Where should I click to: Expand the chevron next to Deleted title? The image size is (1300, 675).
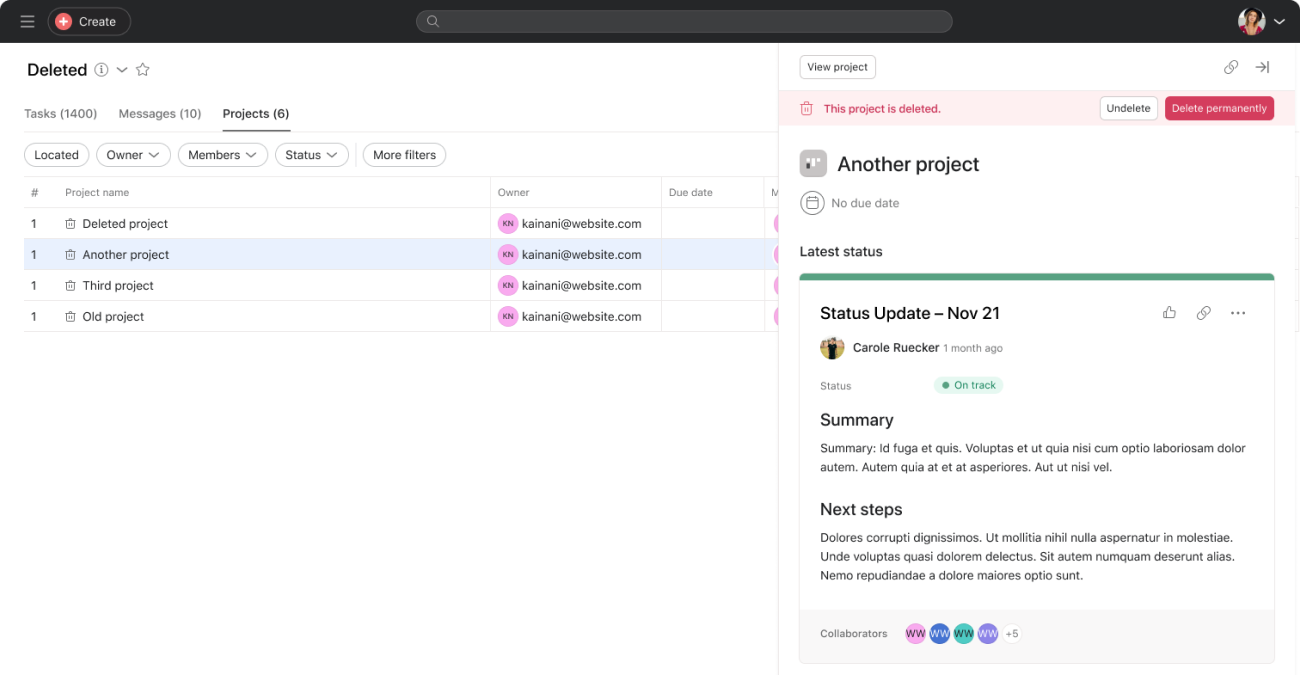[x=122, y=70]
